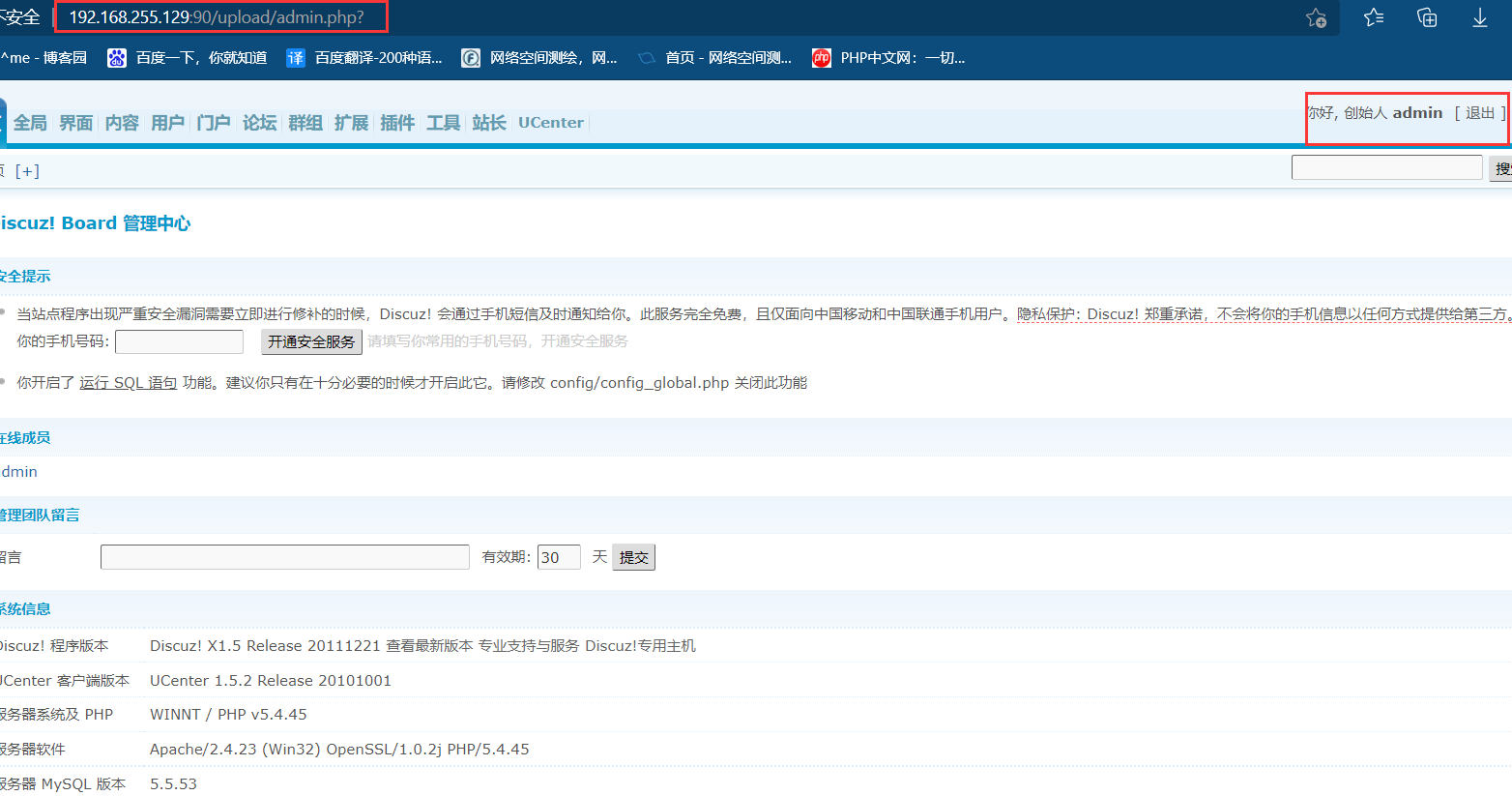Click the [+] add shortcut link
This screenshot has width=1512, height=796.
(28, 171)
